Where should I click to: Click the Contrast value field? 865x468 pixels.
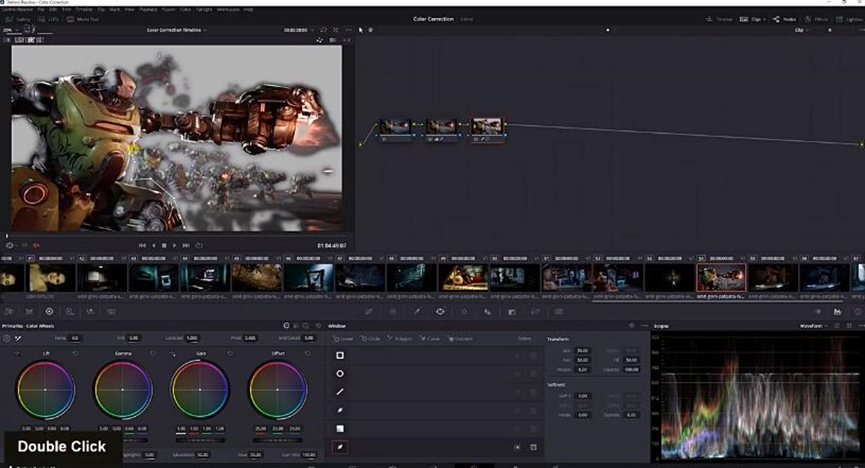click(x=191, y=338)
